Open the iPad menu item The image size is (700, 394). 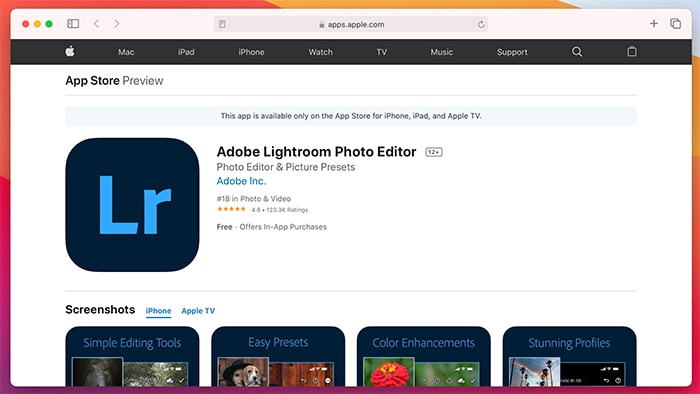[x=186, y=52]
